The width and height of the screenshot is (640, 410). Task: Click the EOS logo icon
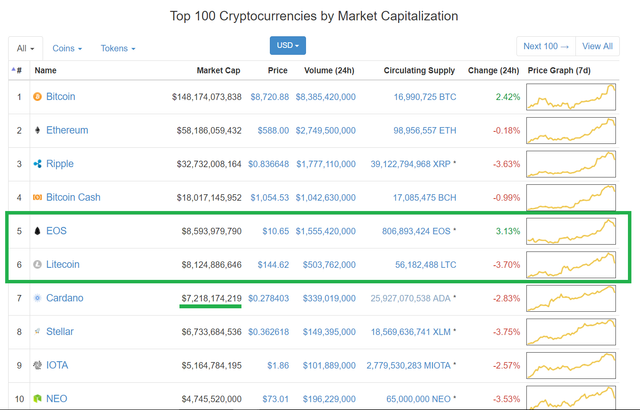point(38,231)
